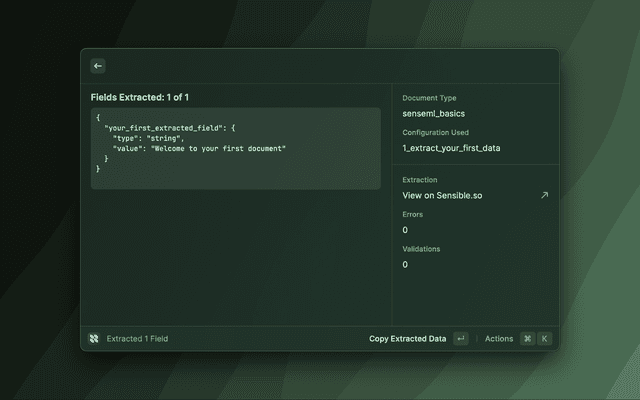Click the K shortcut key badge
Viewport: 640px width, 400px height.
pyautogui.click(x=544, y=339)
